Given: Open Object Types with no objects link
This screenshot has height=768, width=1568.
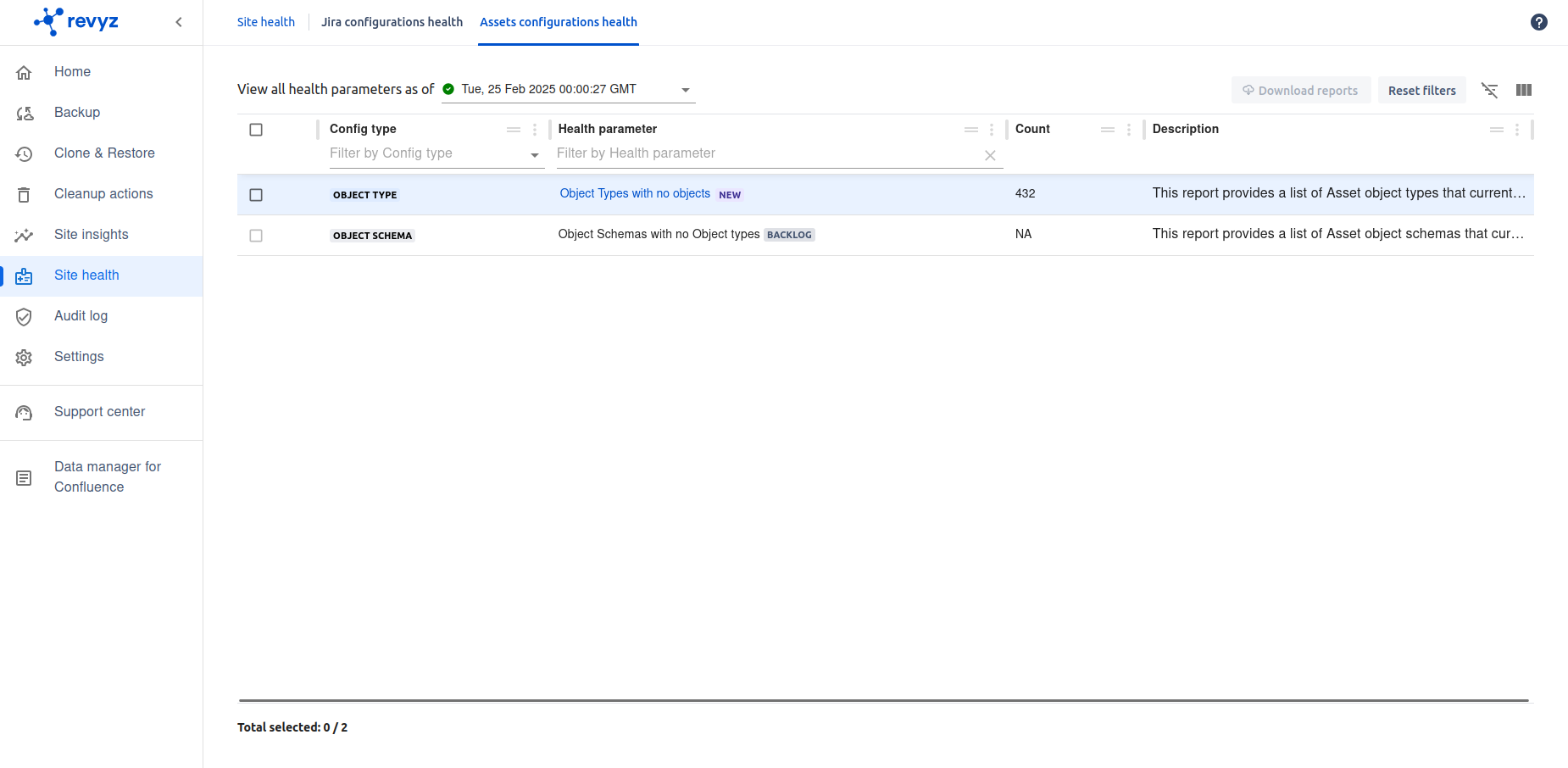Looking at the screenshot, I should [635, 193].
